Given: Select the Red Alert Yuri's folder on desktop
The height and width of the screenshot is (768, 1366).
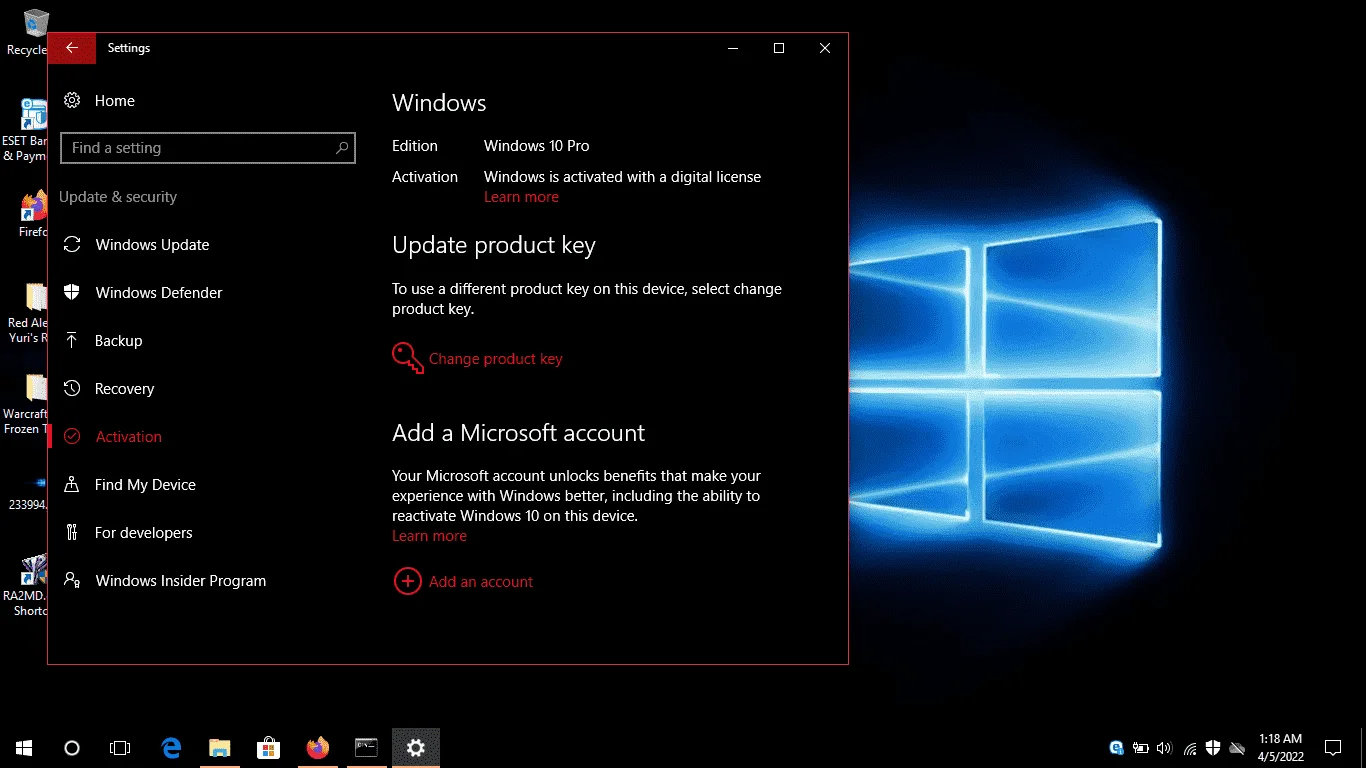Looking at the screenshot, I should [30, 313].
